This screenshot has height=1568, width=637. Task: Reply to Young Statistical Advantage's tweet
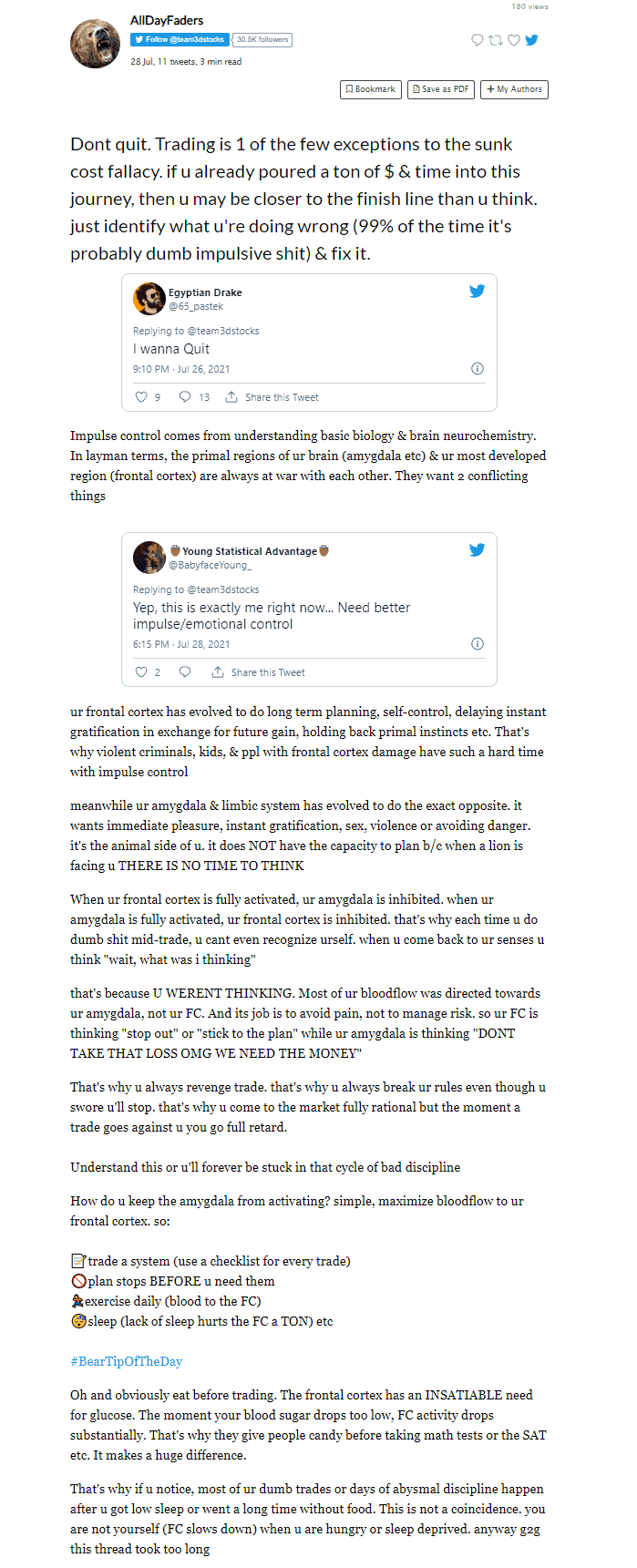tap(185, 672)
